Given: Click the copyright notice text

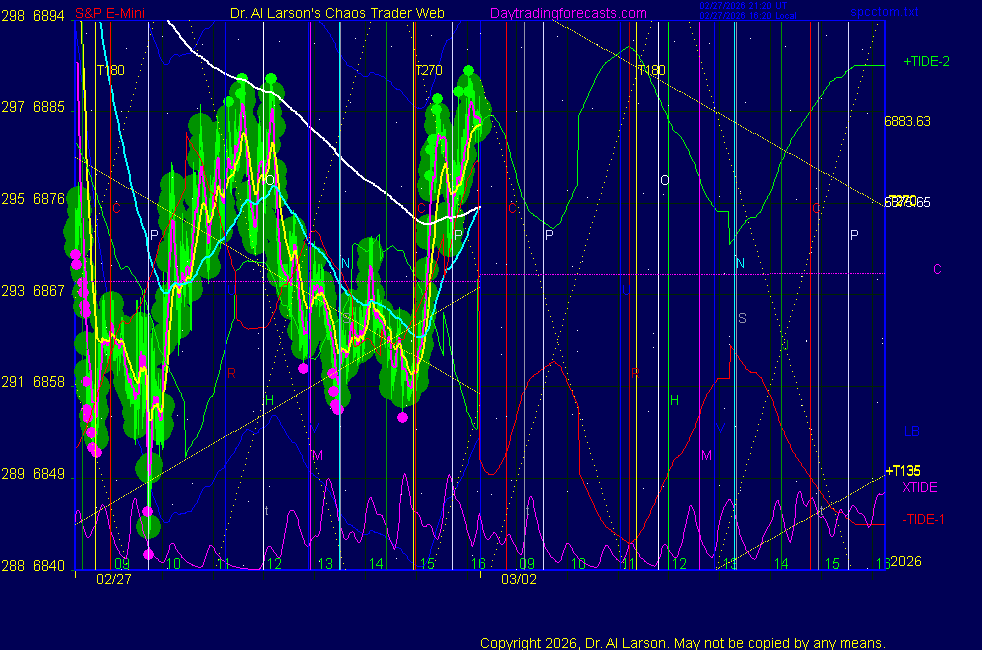Looking at the screenshot, I should pos(682,642).
